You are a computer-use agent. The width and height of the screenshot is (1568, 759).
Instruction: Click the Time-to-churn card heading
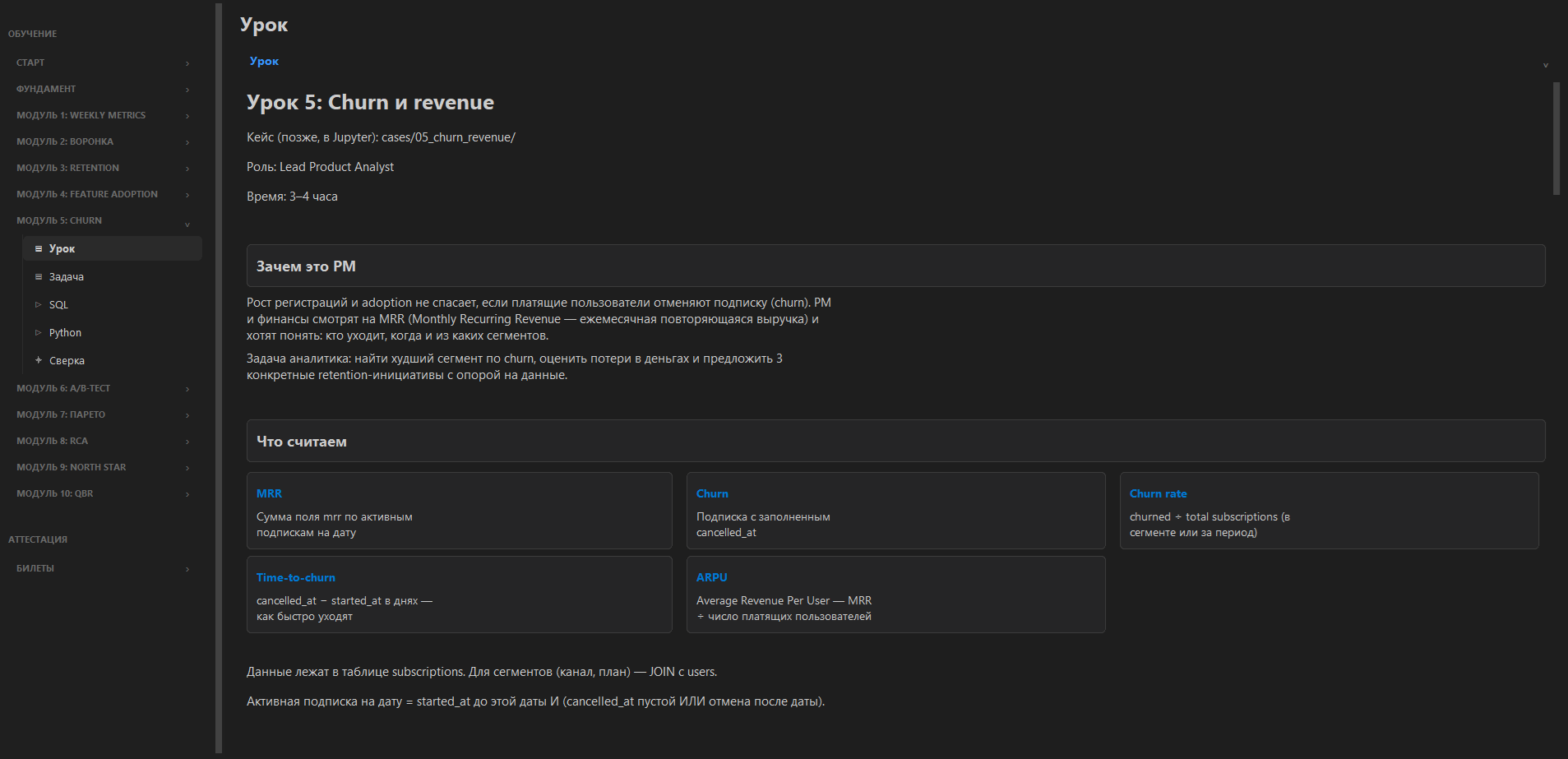pos(295,577)
